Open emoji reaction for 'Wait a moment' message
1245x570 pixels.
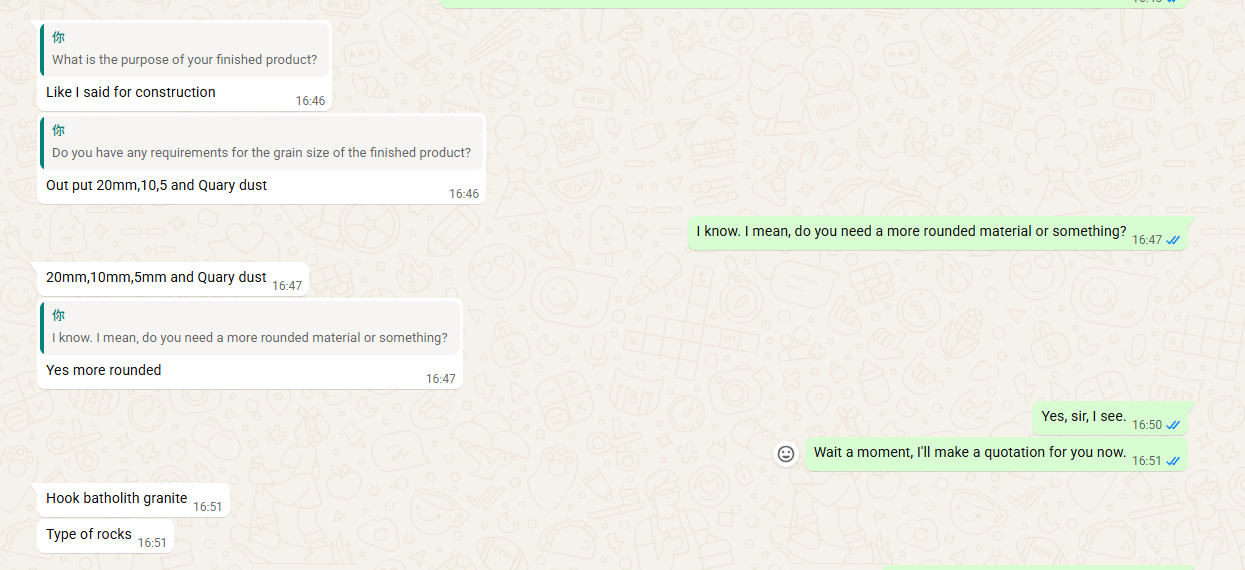[786, 454]
